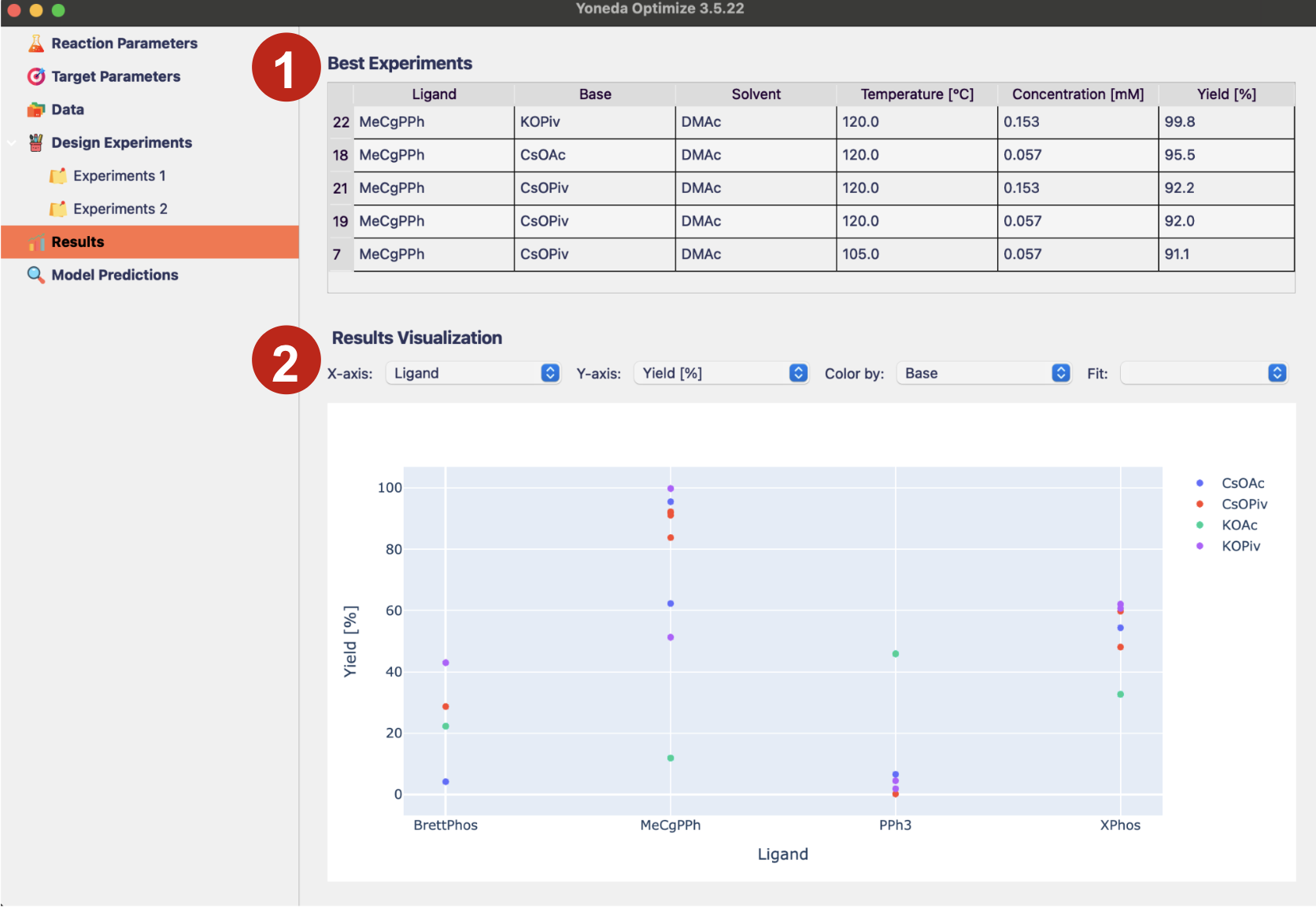Click the blue CsOAc point above BrettPhos
This screenshot has width=1316, height=908.
pyautogui.click(x=445, y=781)
